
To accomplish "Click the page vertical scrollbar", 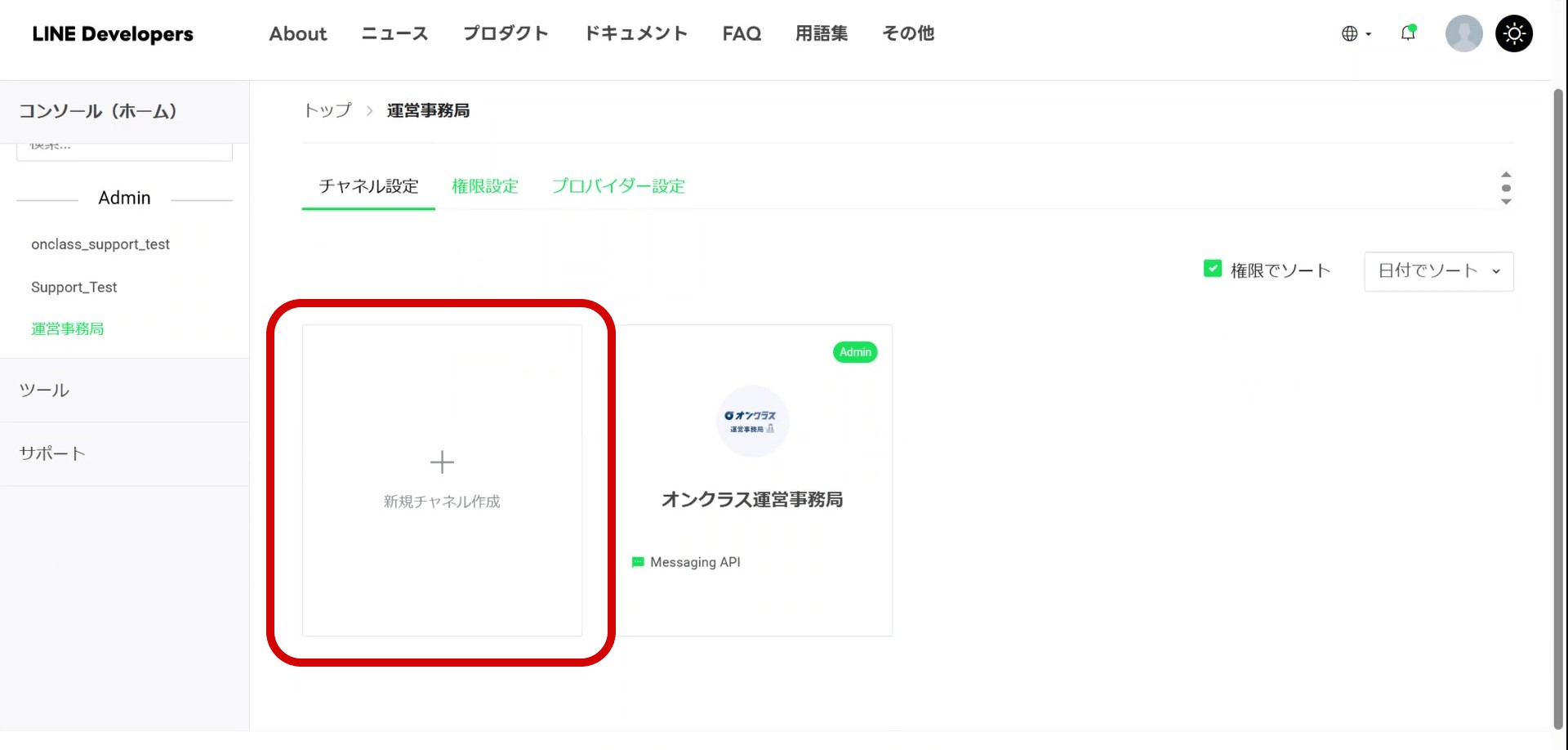I will [1558, 408].
